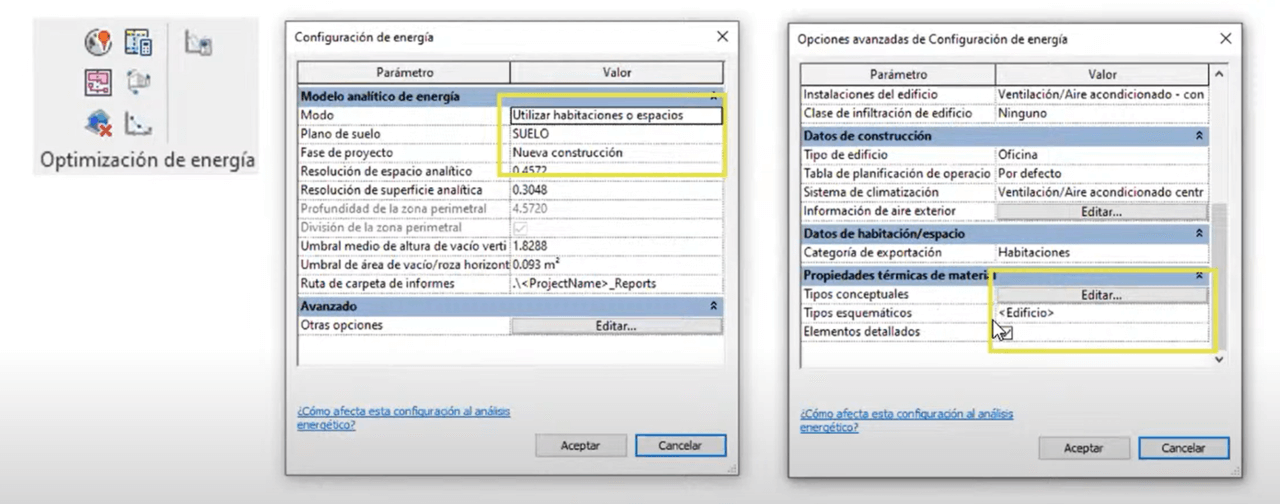Close the Opciones avanzadas dialog
Viewport: 1280px width, 504px height.
[1226, 39]
